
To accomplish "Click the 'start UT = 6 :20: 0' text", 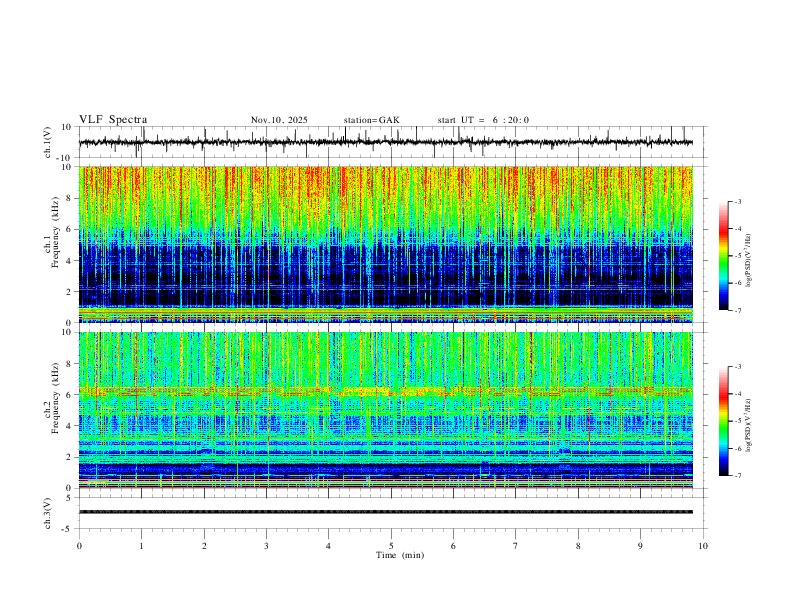I will coord(483,120).
